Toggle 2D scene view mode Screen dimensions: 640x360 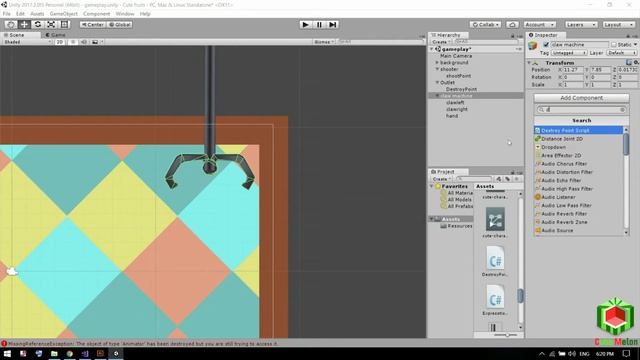[60, 42]
